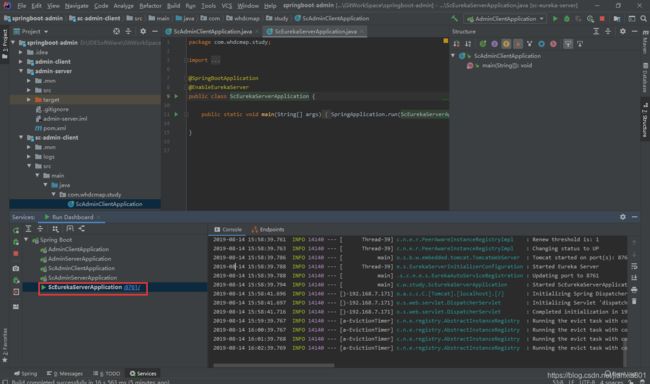Open the Navigate menu
This screenshot has width=650, height=384.
tap(77, 6)
